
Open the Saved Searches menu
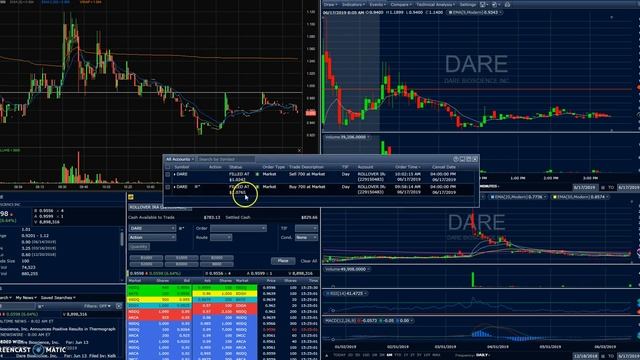[x=58, y=298]
